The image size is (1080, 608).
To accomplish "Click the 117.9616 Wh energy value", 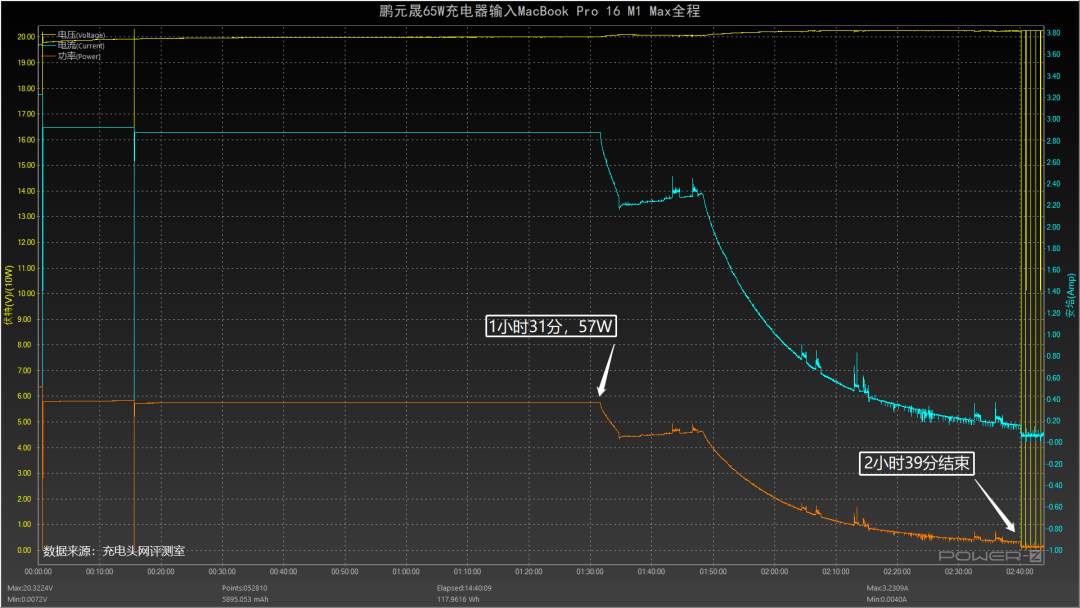I will (x=458, y=599).
